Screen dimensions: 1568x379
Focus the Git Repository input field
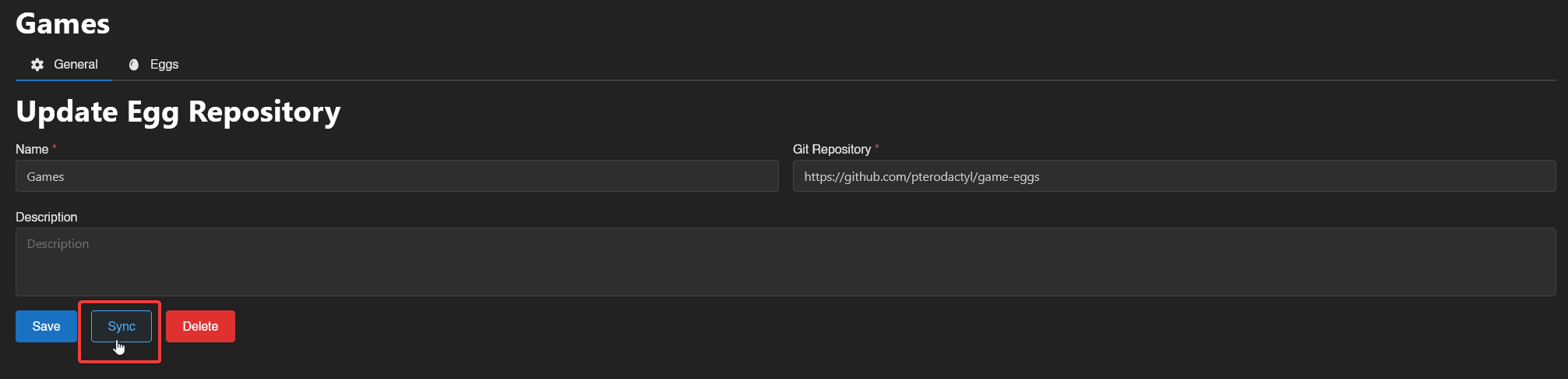pos(1174,176)
